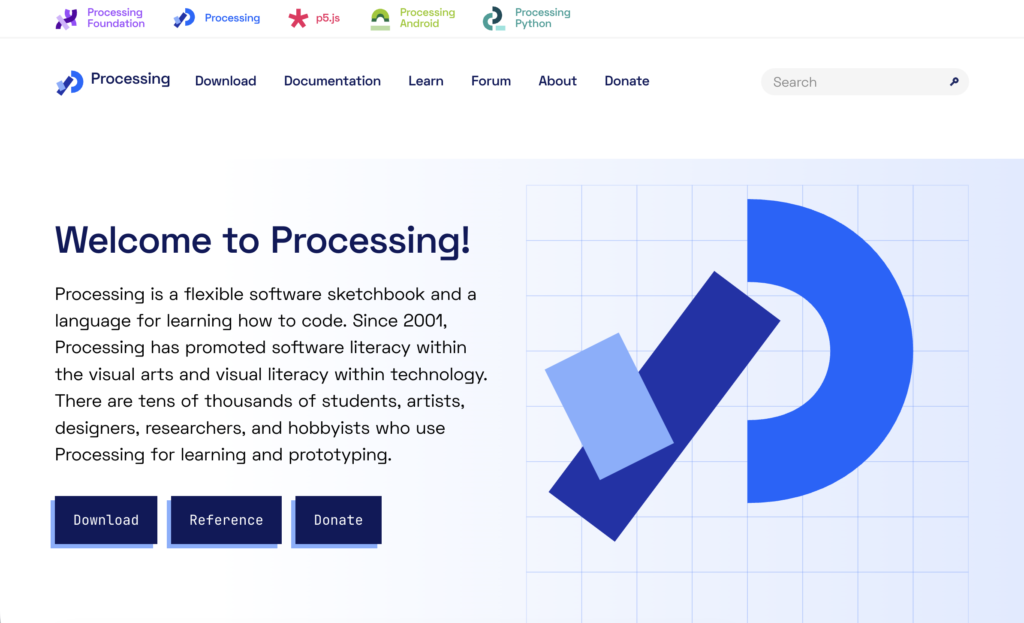Visit the Forum navigation link
Image resolution: width=1024 pixels, height=623 pixels.
point(491,81)
